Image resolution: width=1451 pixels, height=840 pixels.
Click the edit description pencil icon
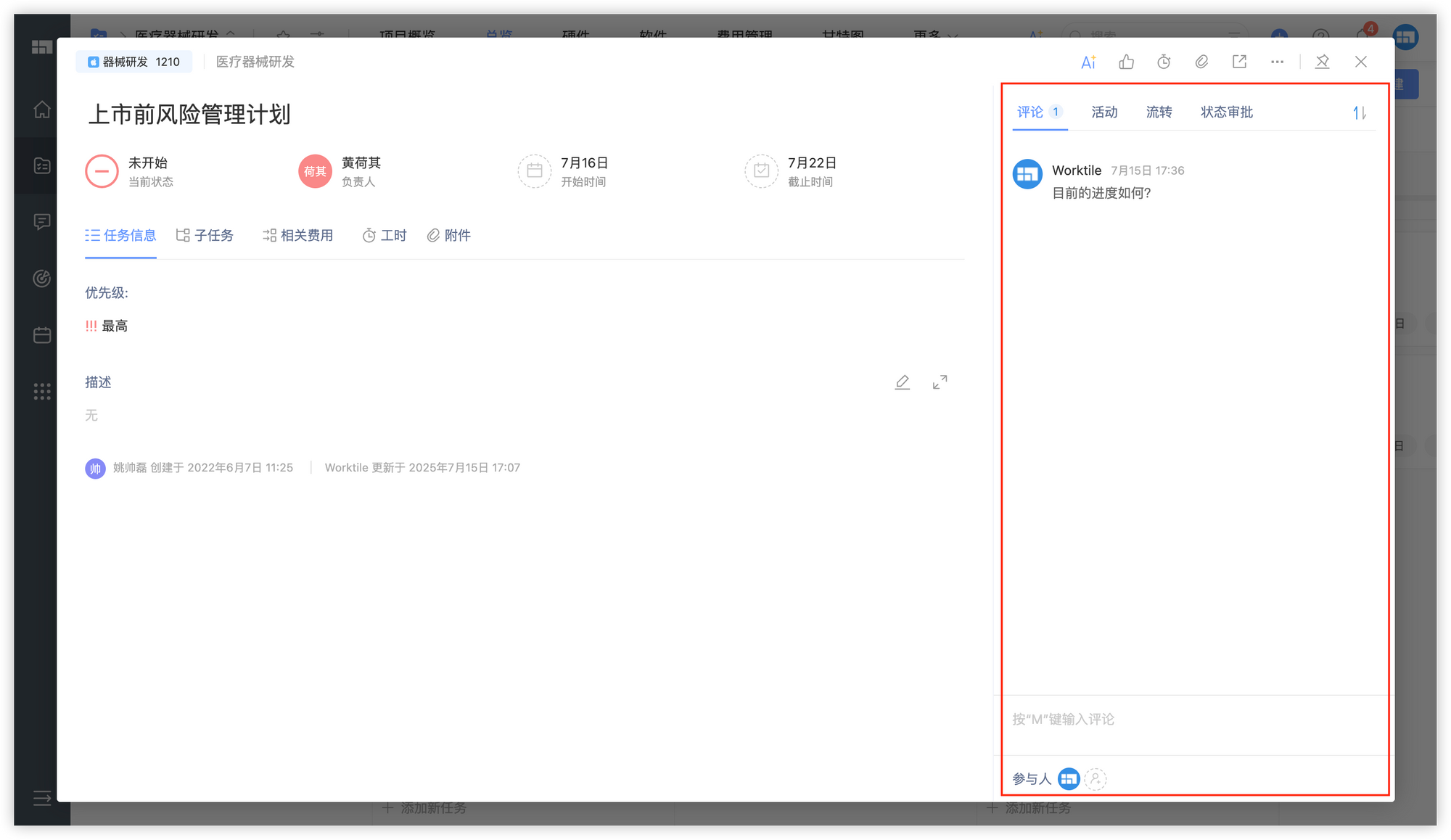902,382
